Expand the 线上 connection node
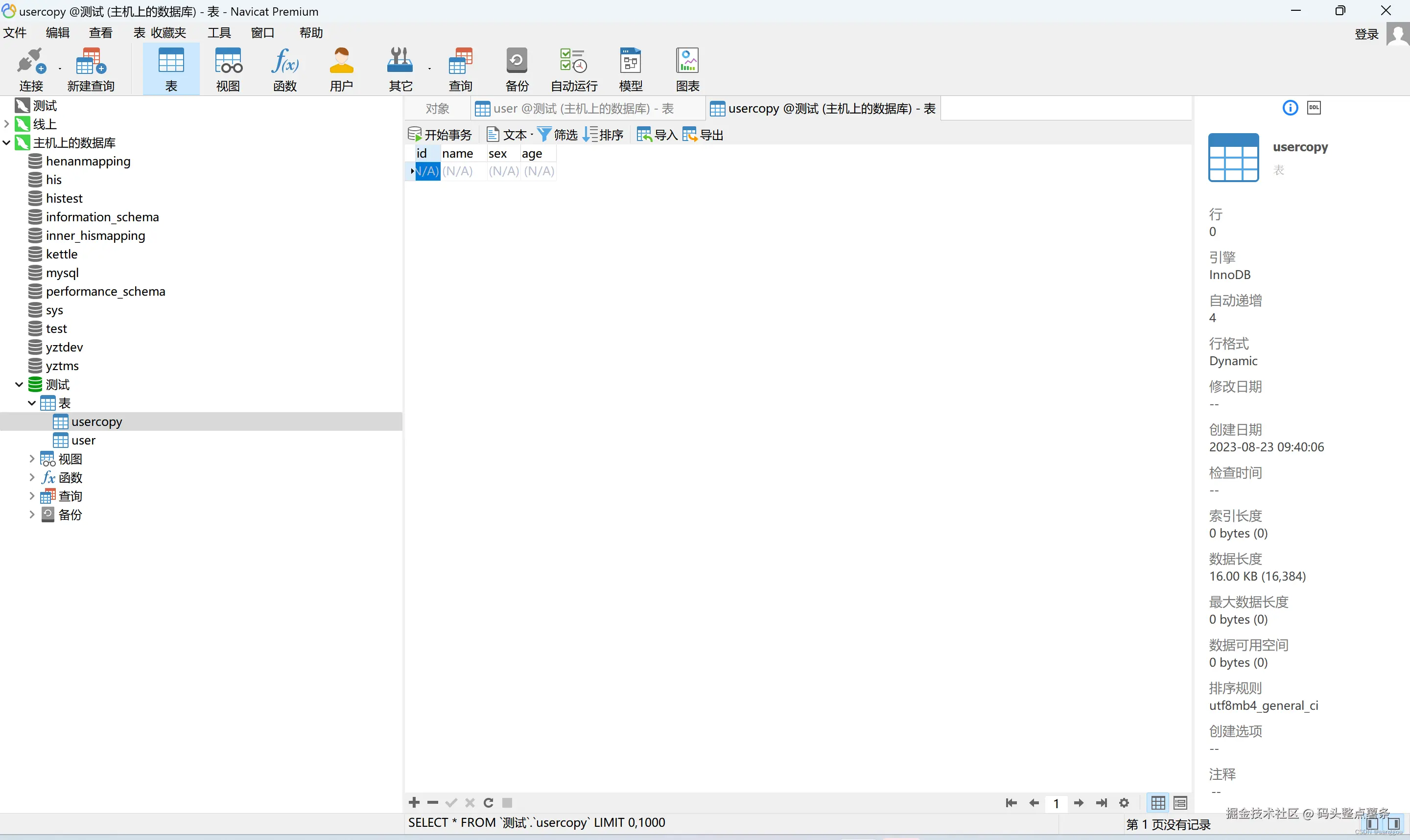Image resolution: width=1410 pixels, height=840 pixels. (x=7, y=124)
